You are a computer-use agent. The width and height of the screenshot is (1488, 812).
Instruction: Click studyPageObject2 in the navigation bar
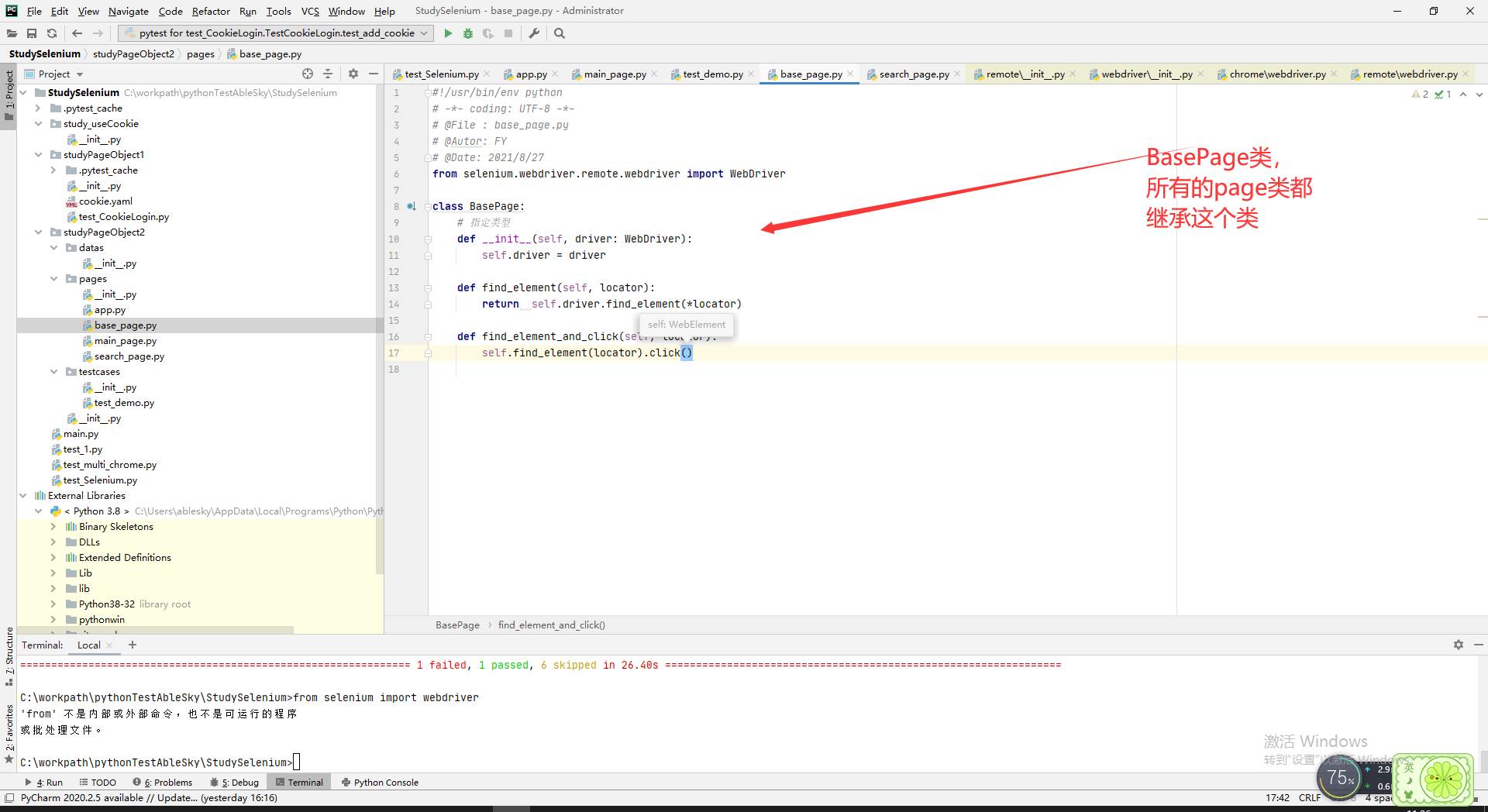133,53
